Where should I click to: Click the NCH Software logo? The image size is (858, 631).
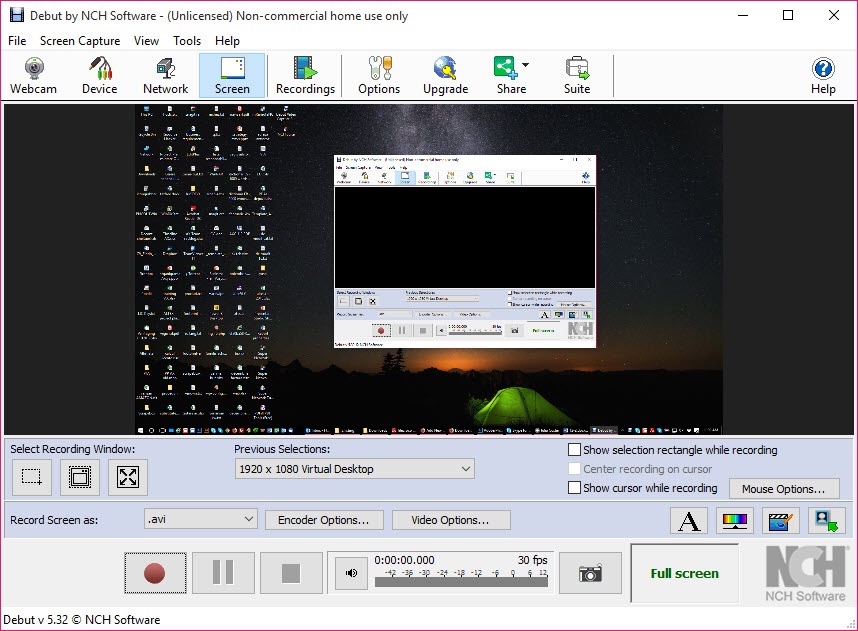coord(805,573)
